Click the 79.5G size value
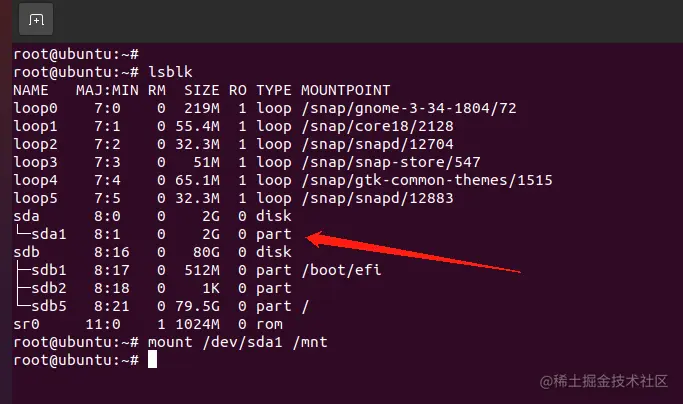 tap(197, 306)
